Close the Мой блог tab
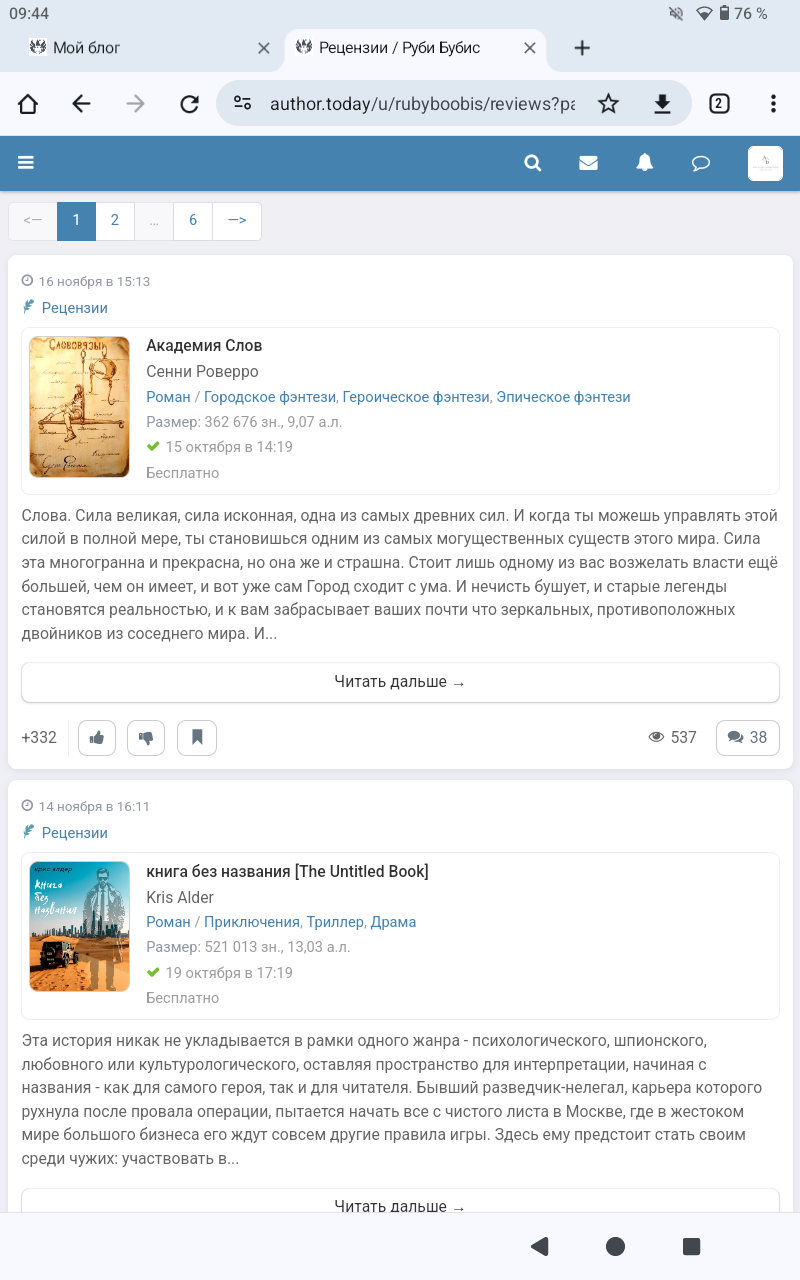 pyautogui.click(x=264, y=47)
